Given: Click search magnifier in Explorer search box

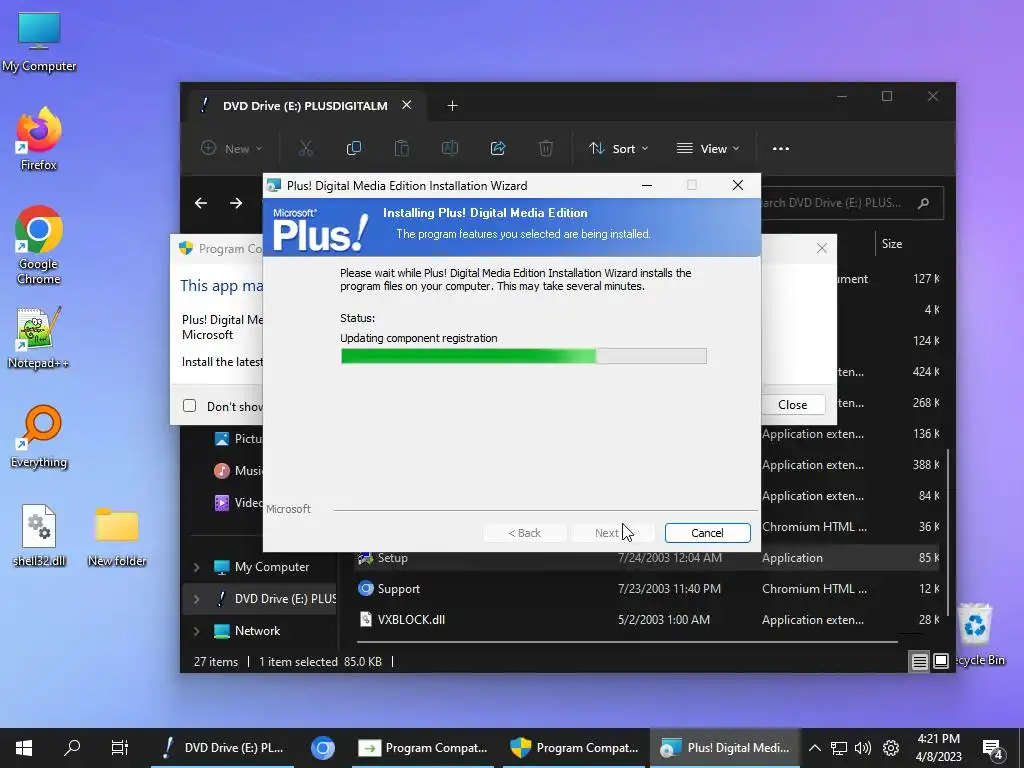Looking at the screenshot, I should coord(923,203).
